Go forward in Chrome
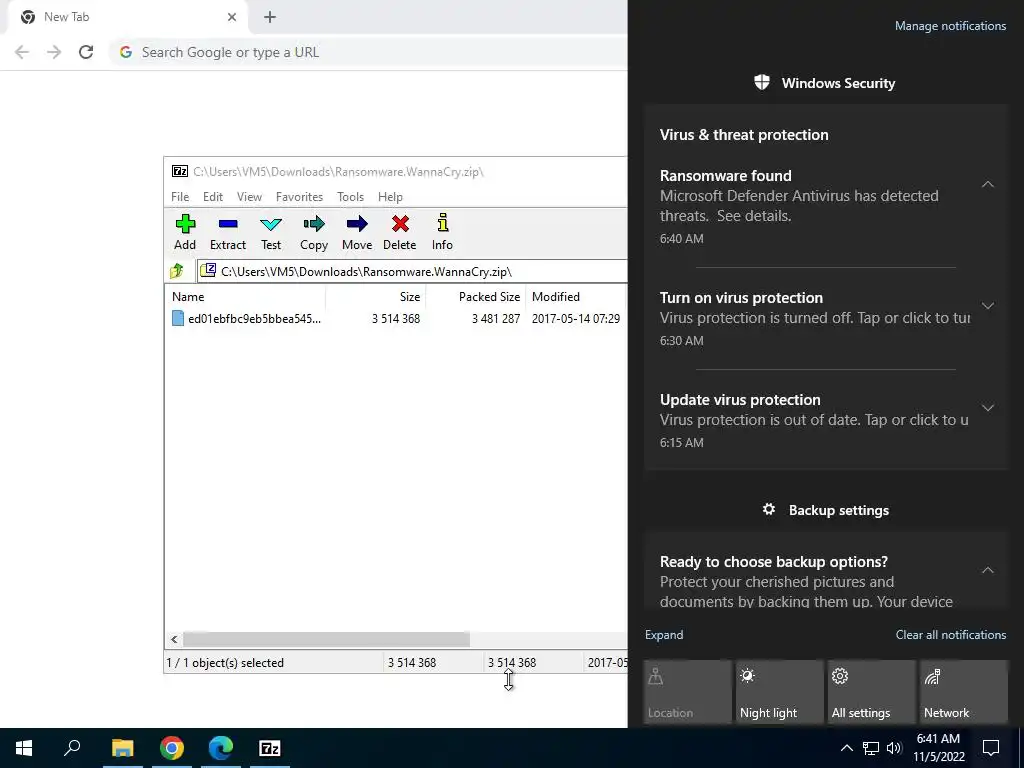Image resolution: width=1024 pixels, height=768 pixels. [54, 52]
